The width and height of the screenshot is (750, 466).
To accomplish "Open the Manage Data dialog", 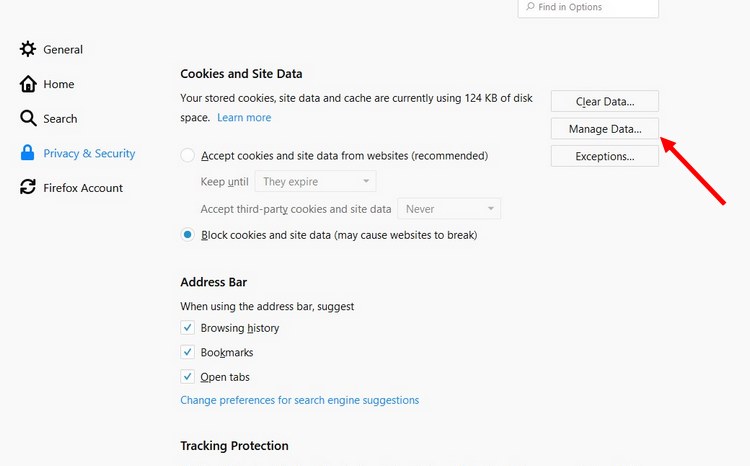I will pos(604,129).
